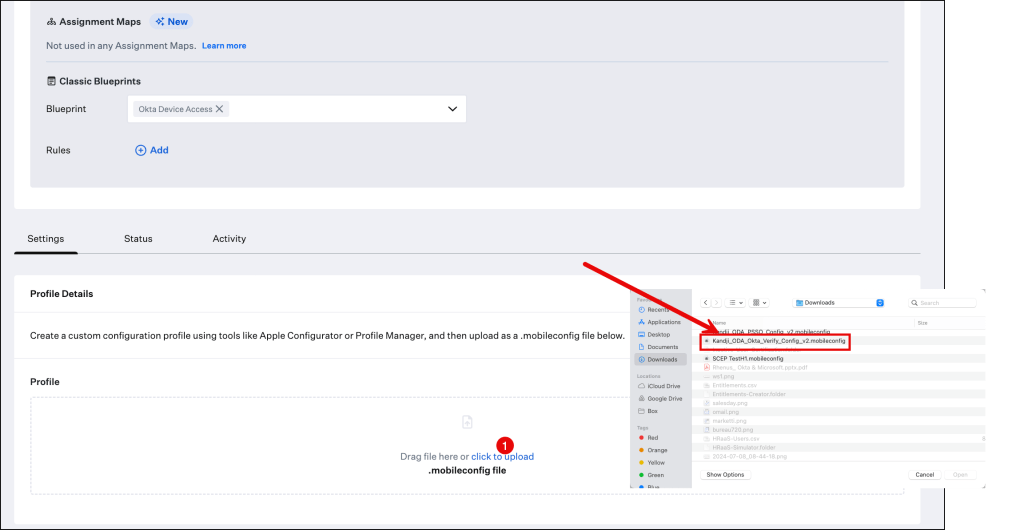
Task: Focus the file dialog Search field
Action: pos(945,302)
